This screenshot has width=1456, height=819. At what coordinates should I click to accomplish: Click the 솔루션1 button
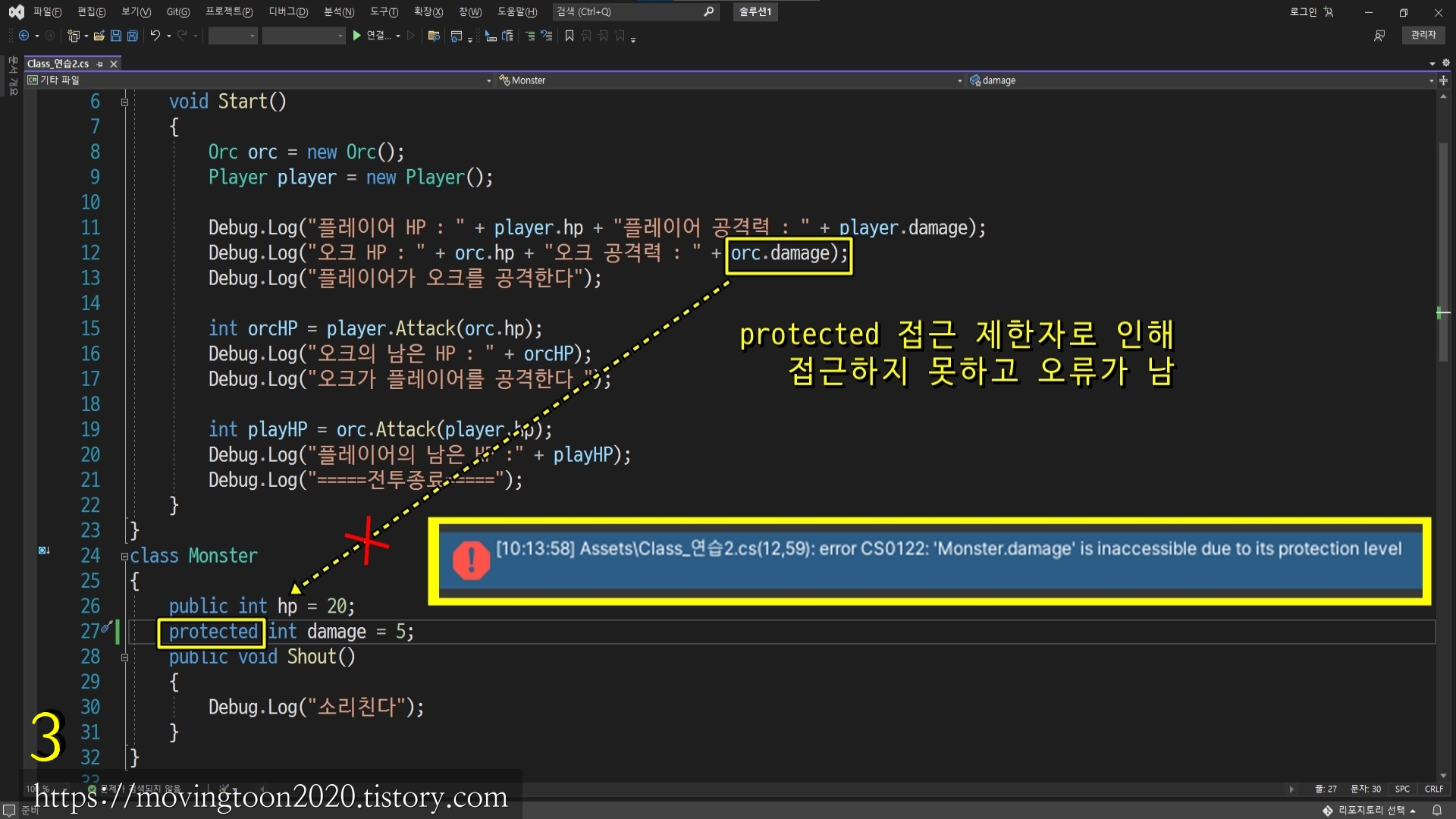(x=755, y=11)
